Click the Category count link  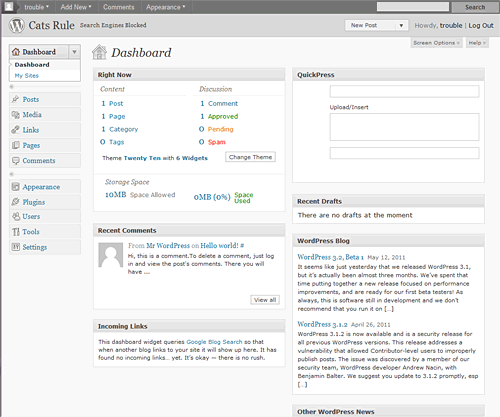[x=120, y=129]
